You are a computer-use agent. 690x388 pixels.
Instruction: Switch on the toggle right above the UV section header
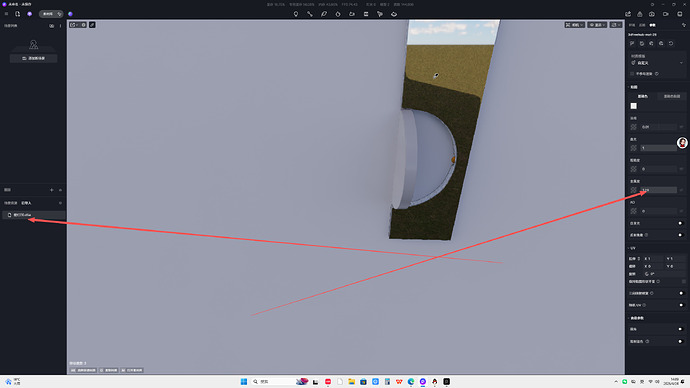tap(681, 235)
